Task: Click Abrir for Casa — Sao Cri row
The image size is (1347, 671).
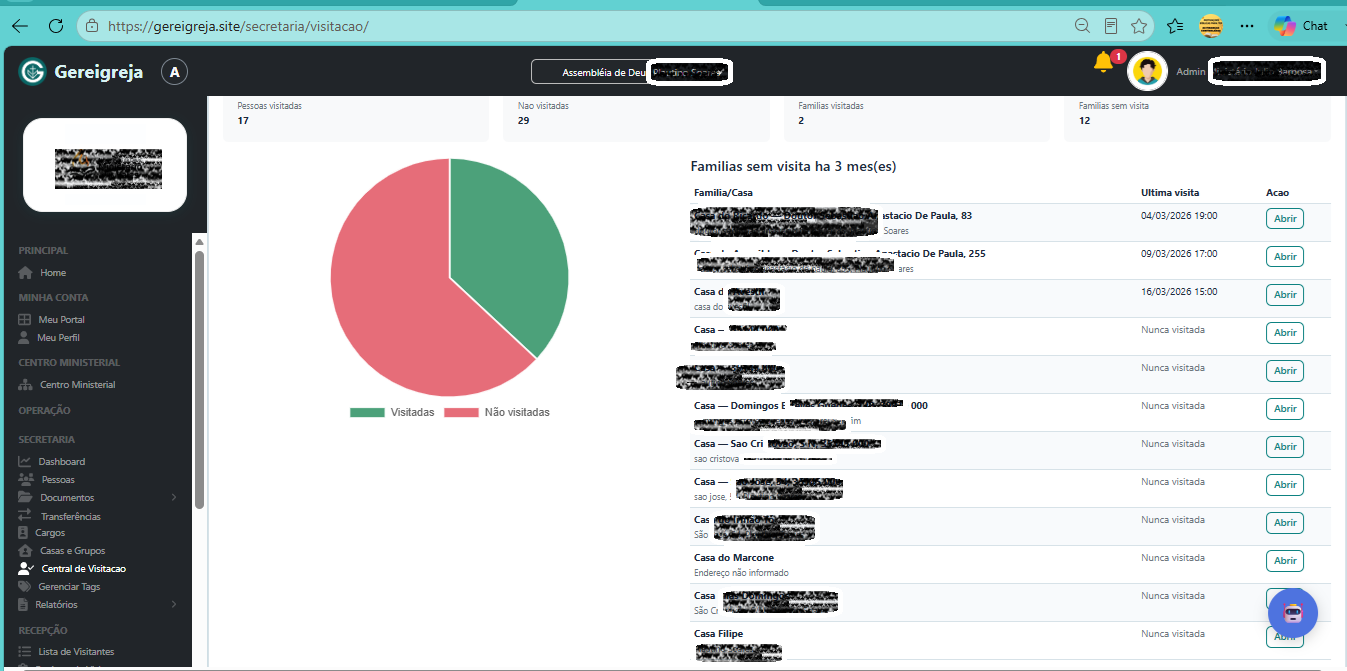Action: coord(1285,447)
